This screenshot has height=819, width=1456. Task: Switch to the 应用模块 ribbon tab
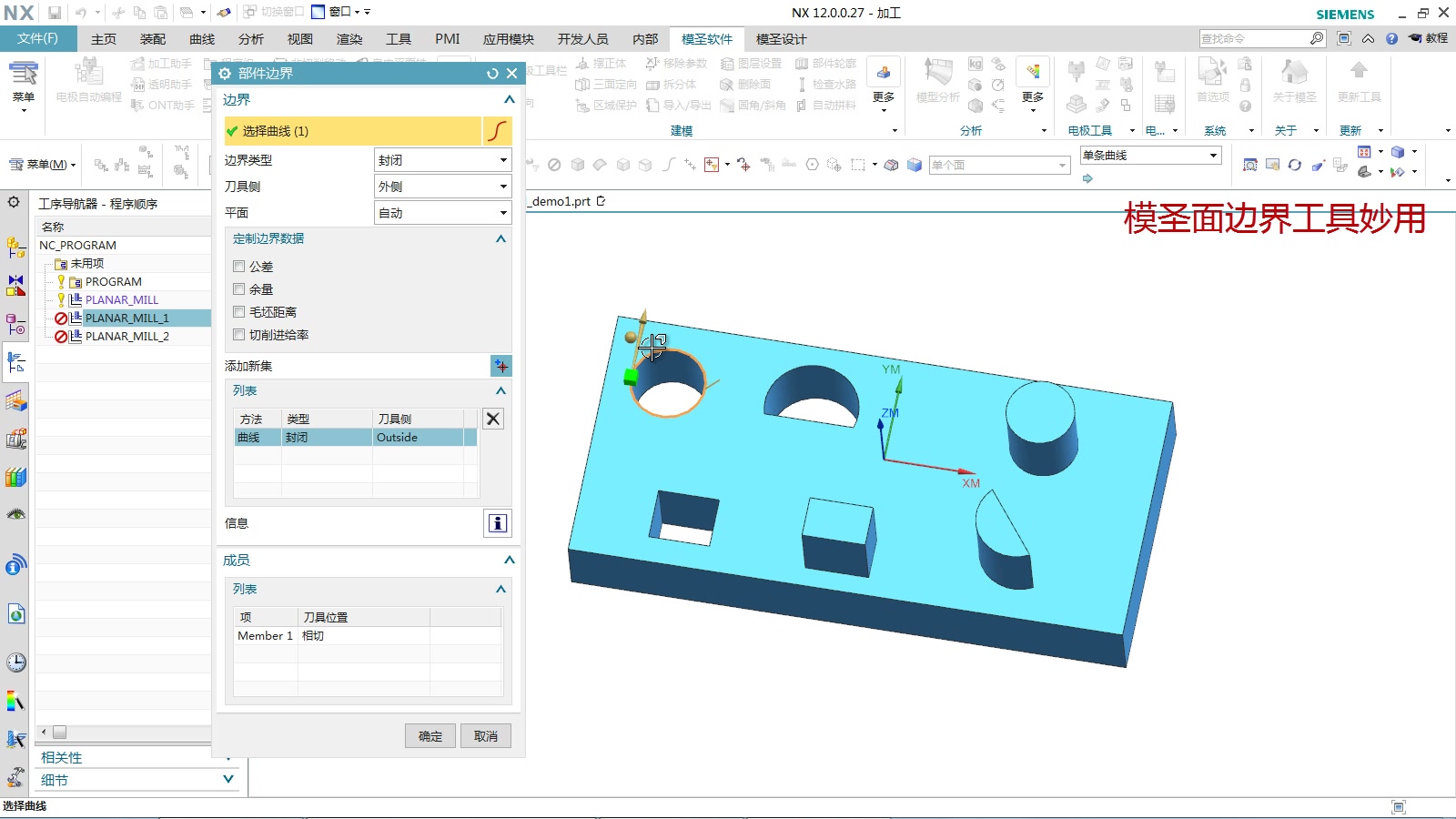pyautogui.click(x=509, y=39)
